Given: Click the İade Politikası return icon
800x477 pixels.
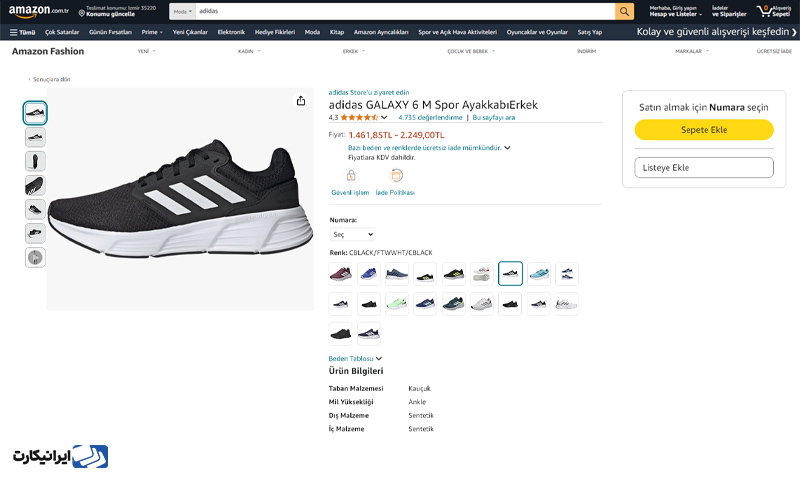Looking at the screenshot, I should [396, 175].
